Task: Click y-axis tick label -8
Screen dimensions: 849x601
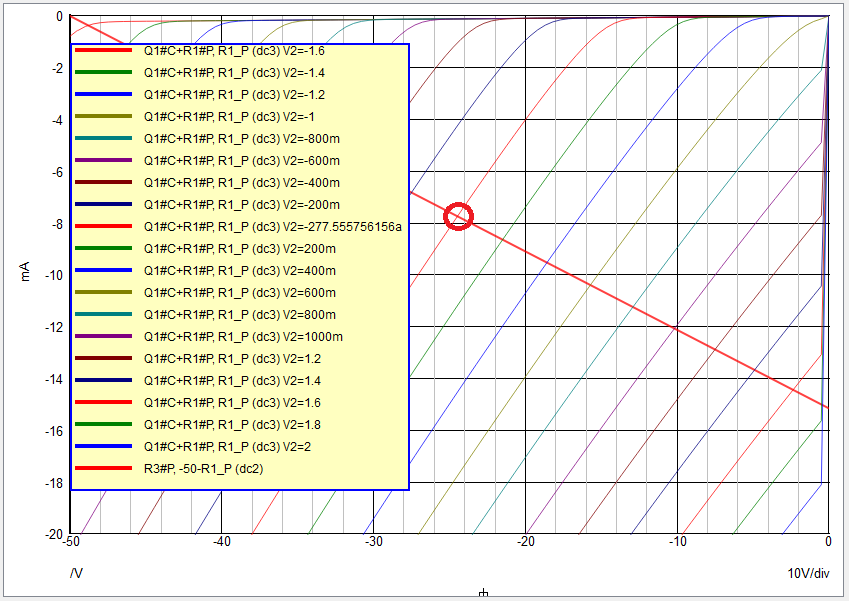Action: tap(57, 224)
